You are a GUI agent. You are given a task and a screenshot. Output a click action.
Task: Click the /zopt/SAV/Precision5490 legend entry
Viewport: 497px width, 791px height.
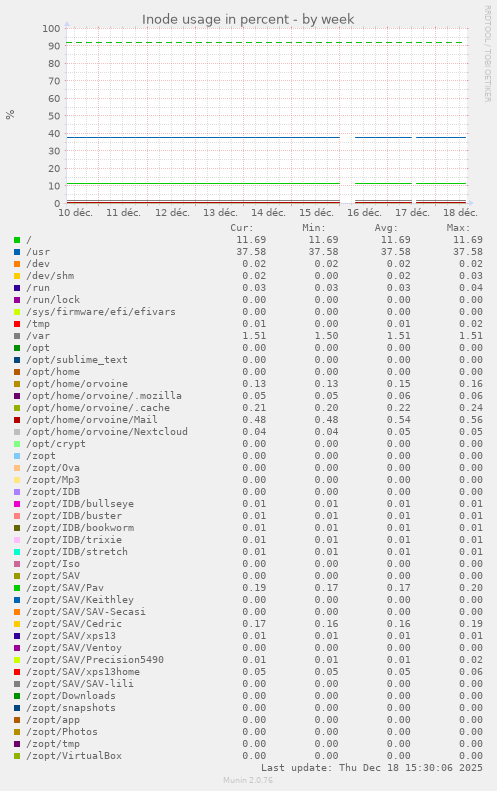[x=95, y=660]
